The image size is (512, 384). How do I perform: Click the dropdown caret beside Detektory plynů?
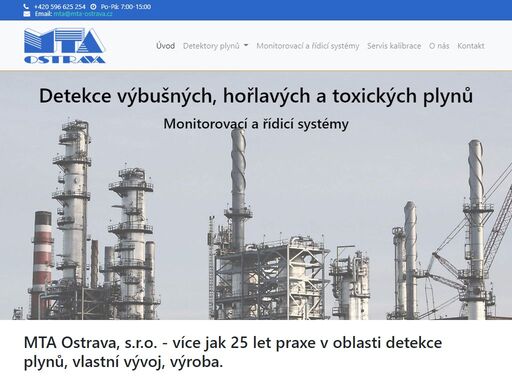(x=246, y=45)
